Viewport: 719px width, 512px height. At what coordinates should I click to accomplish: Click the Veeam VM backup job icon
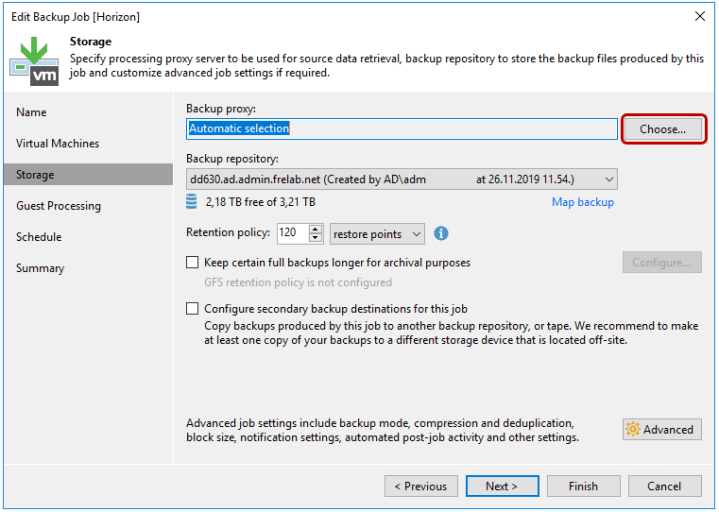tap(34, 59)
